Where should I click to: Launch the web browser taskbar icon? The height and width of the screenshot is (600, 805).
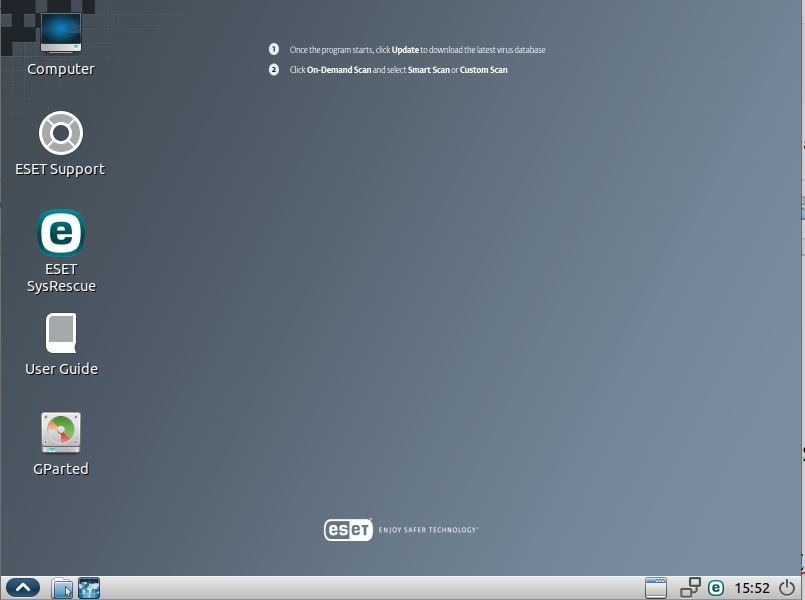89,588
